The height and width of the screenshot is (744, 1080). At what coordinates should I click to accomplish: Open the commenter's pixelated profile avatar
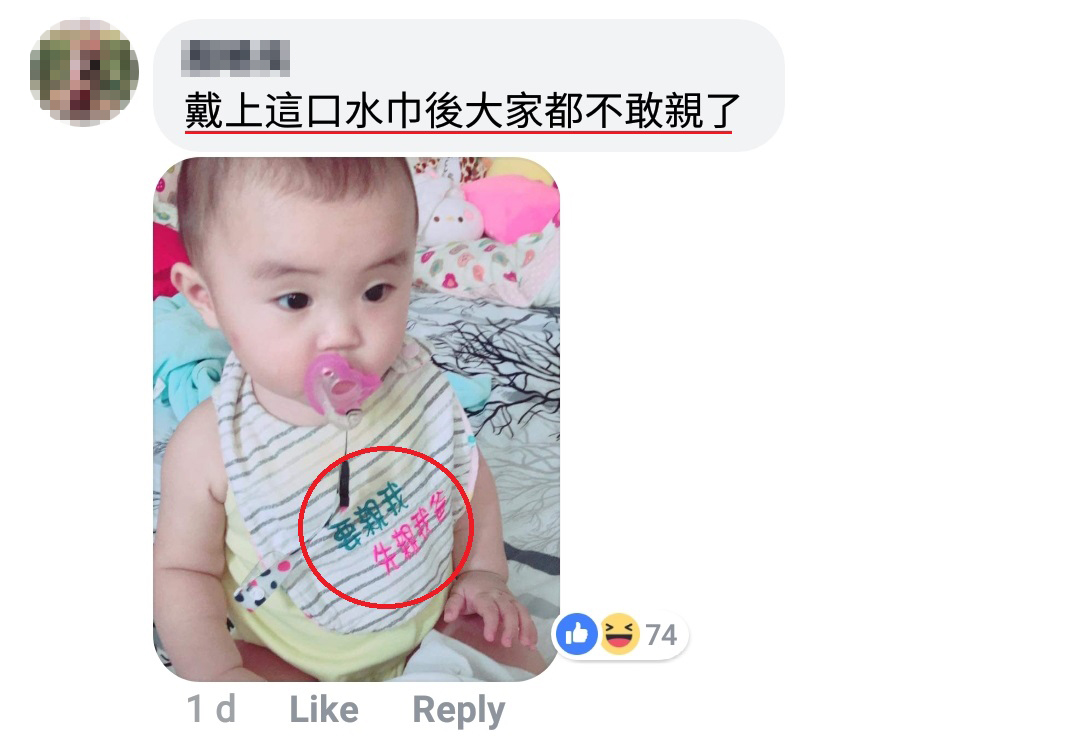pyautogui.click(x=84, y=72)
